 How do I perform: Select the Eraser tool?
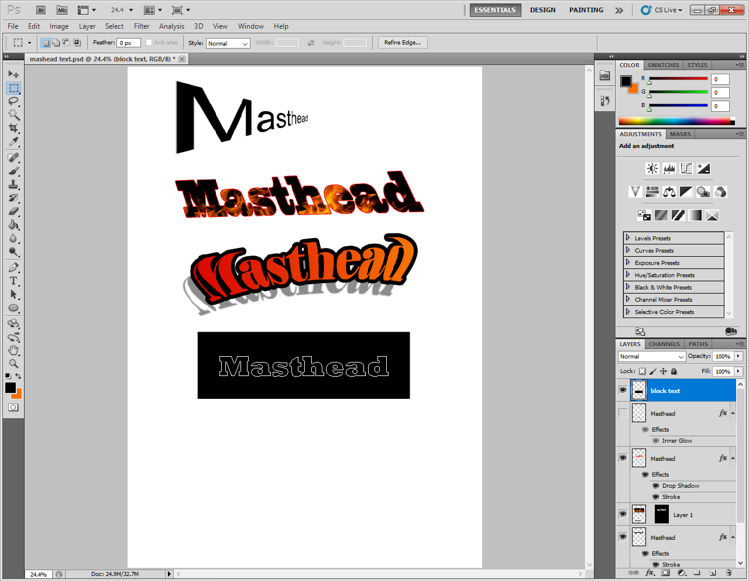pos(13,212)
